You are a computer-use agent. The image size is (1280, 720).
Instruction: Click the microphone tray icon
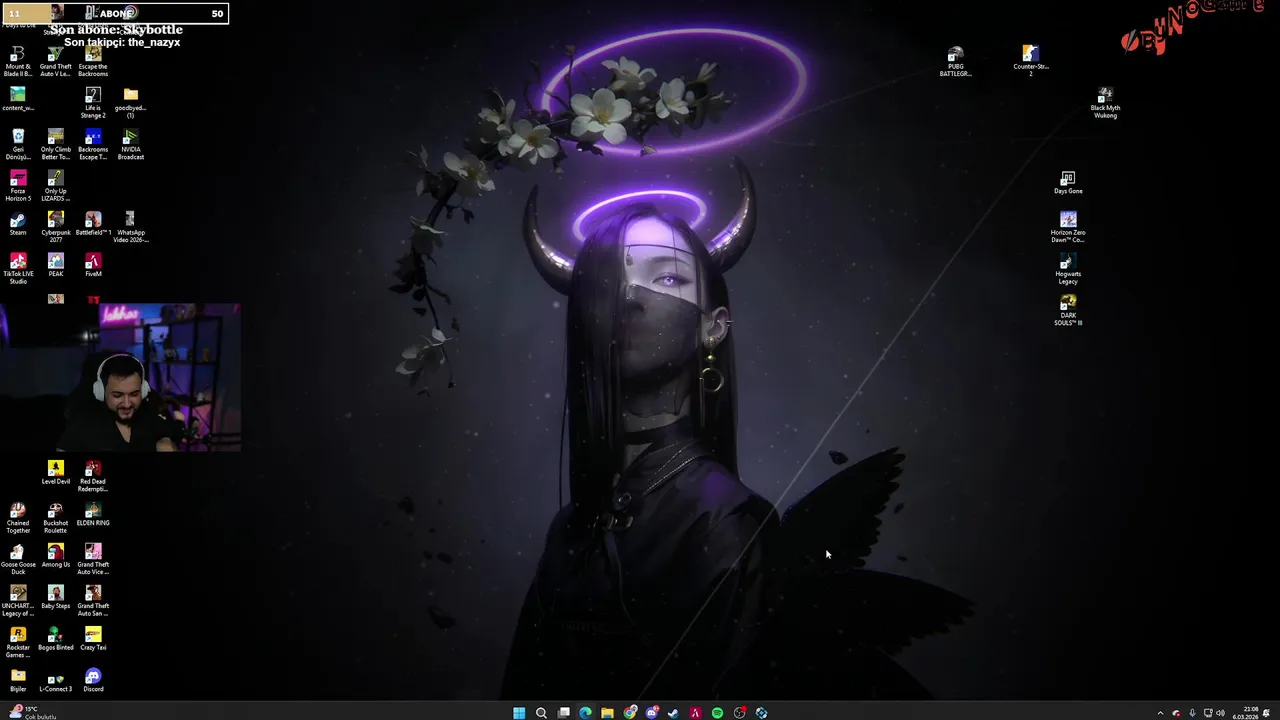(x=1192, y=713)
